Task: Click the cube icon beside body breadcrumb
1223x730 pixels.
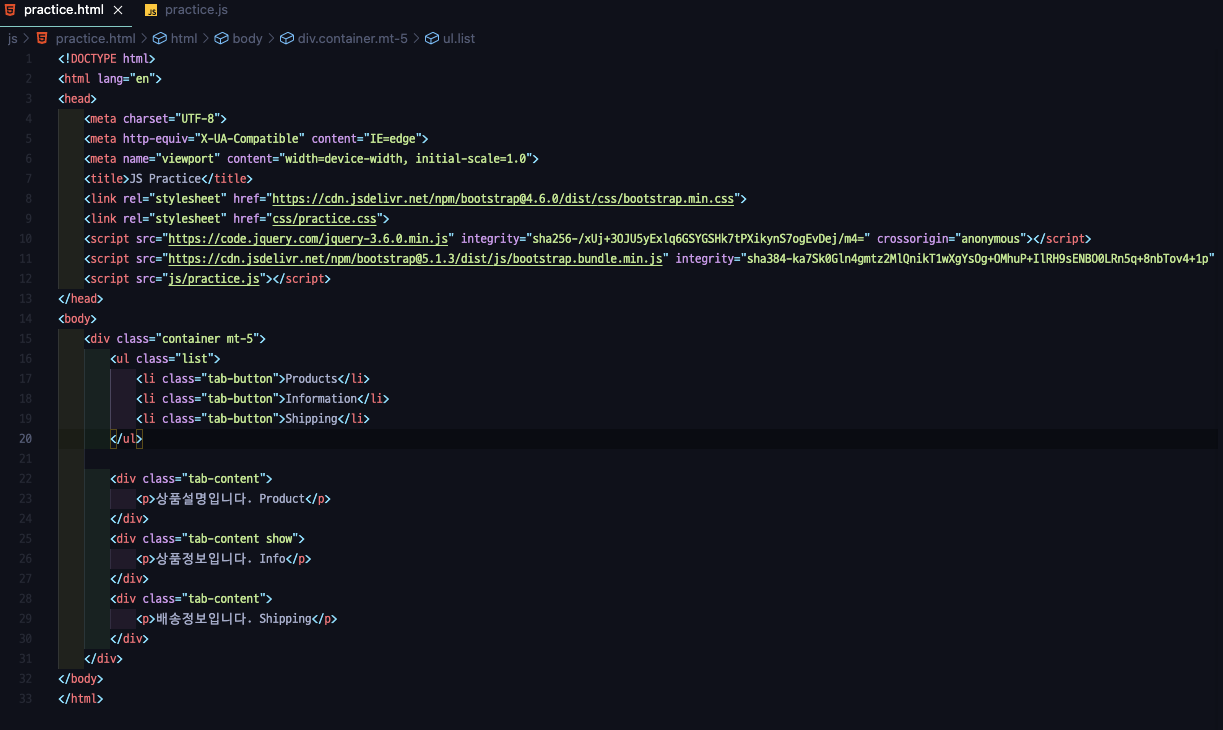Action: [221, 38]
